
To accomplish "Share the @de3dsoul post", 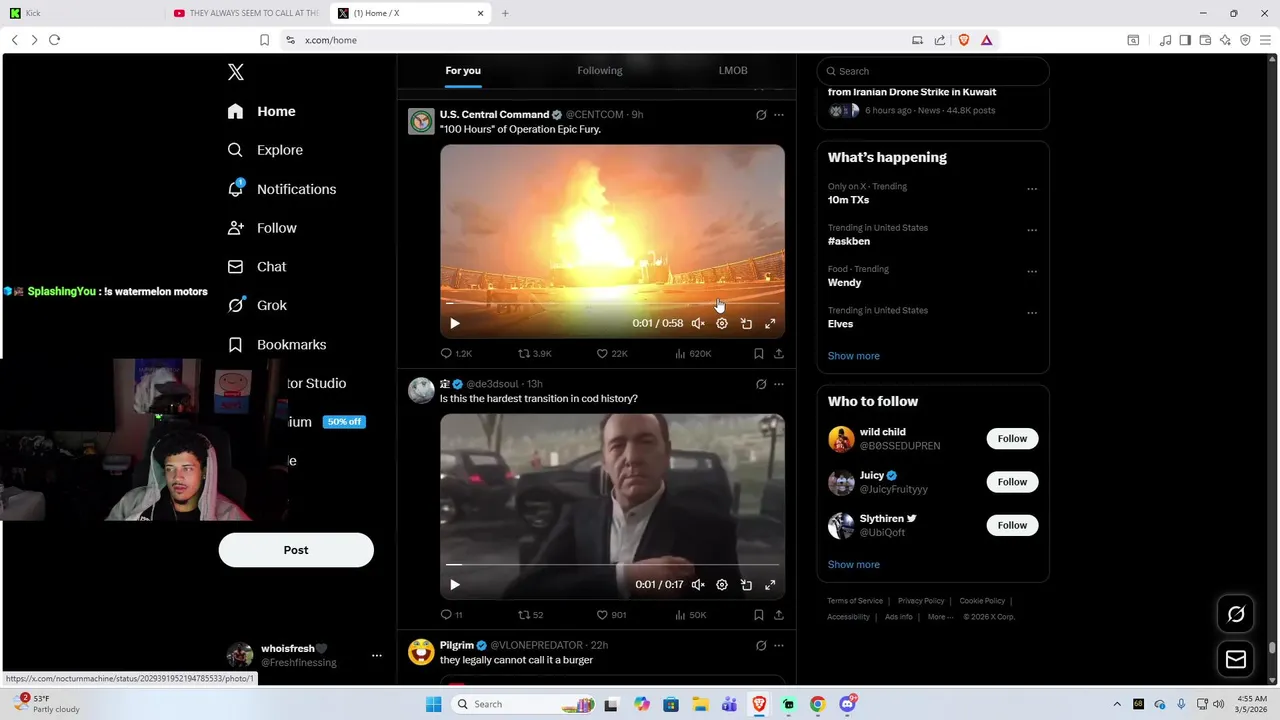I will pyautogui.click(x=779, y=615).
